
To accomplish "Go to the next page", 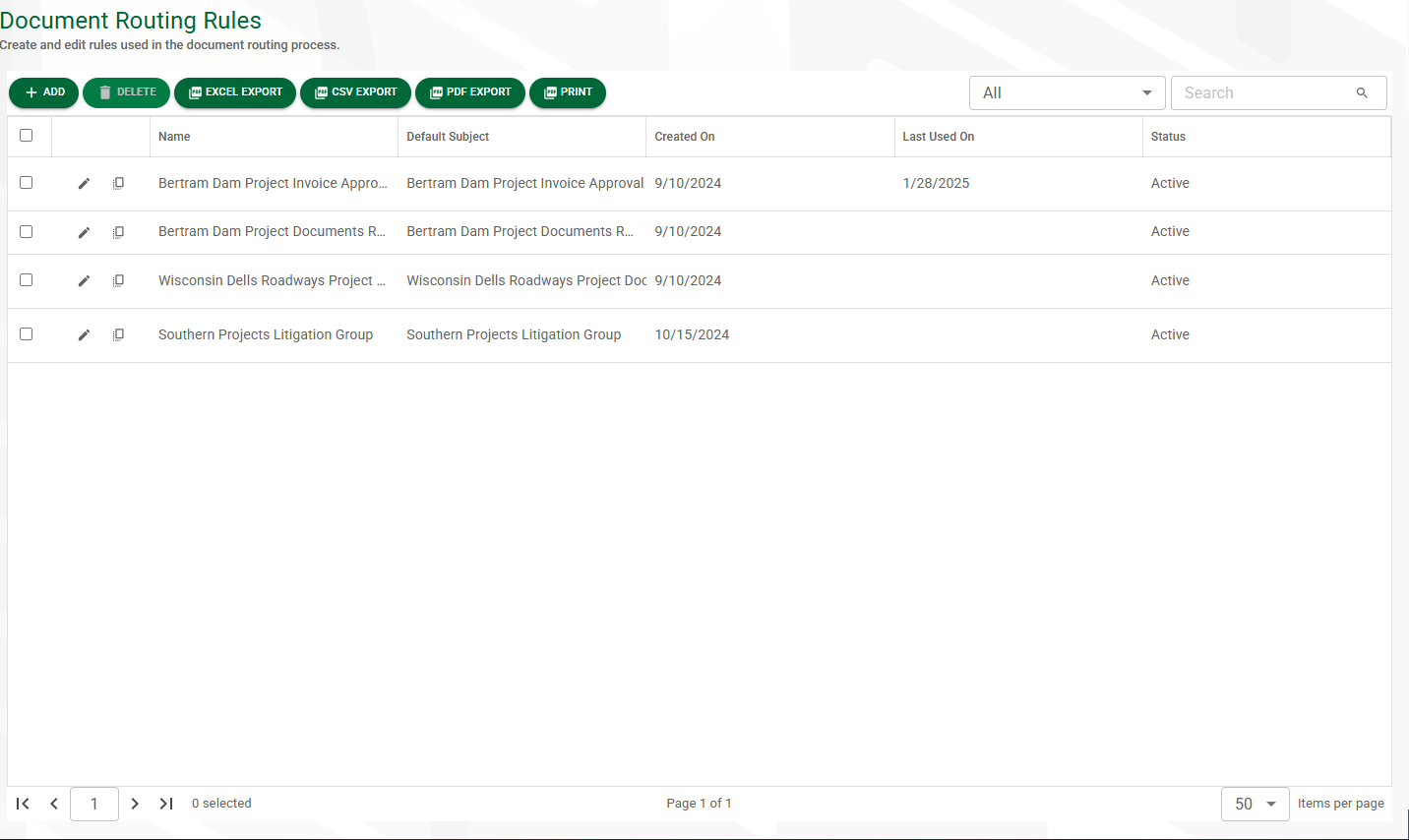I will click(x=135, y=804).
